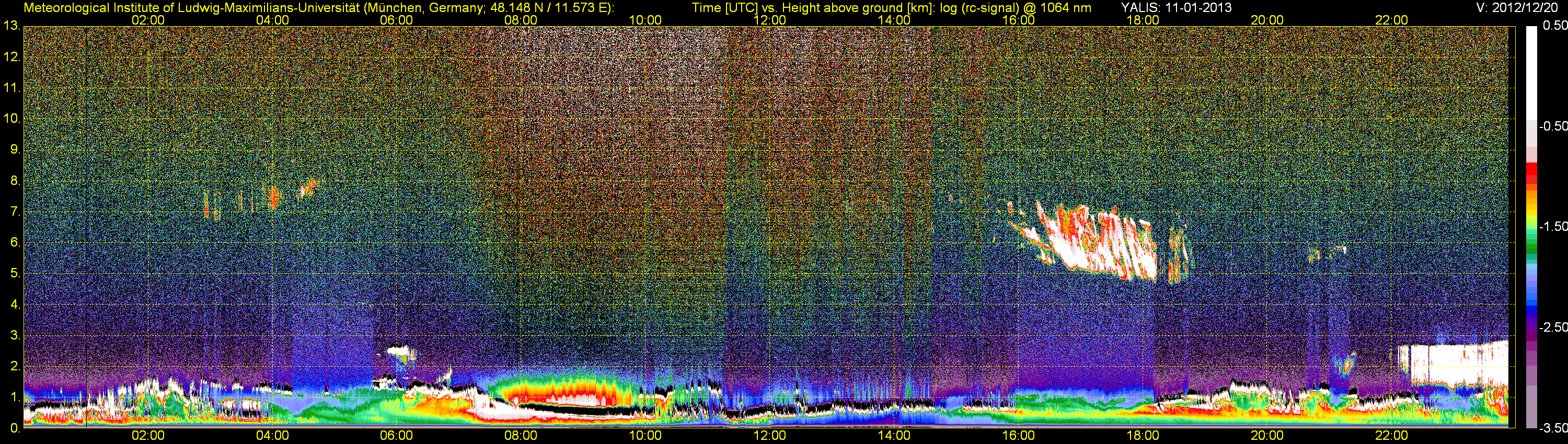The width and height of the screenshot is (1568, 444).
Task: Click the 16:00 label on the bottom time axis
Action: click(x=1018, y=436)
